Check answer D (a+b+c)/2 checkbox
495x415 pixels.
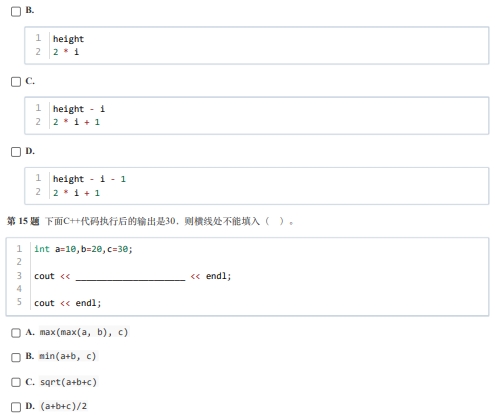coord(16,407)
